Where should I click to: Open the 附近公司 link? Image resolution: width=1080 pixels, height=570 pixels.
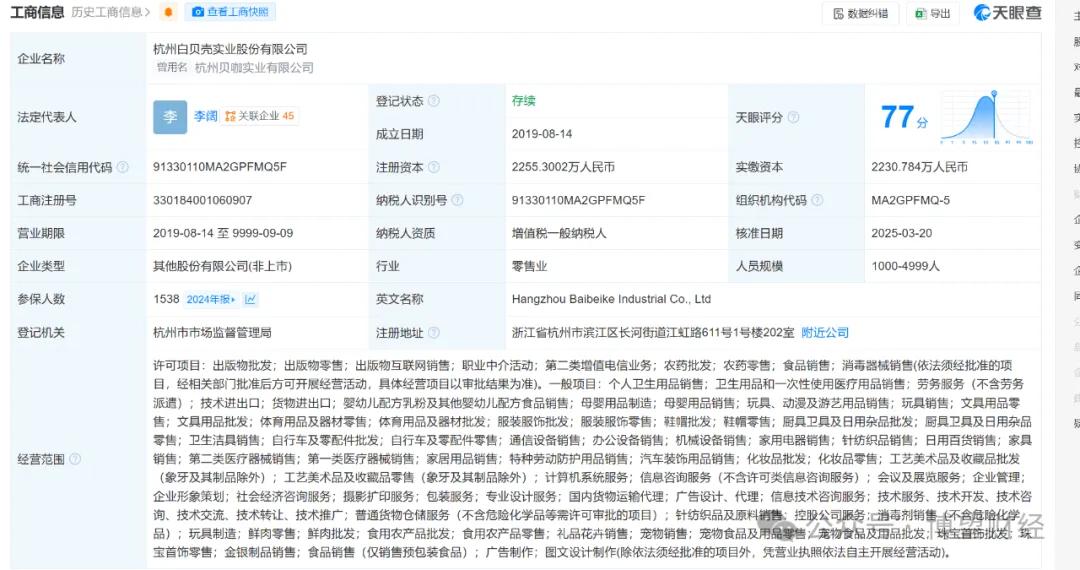click(824, 332)
